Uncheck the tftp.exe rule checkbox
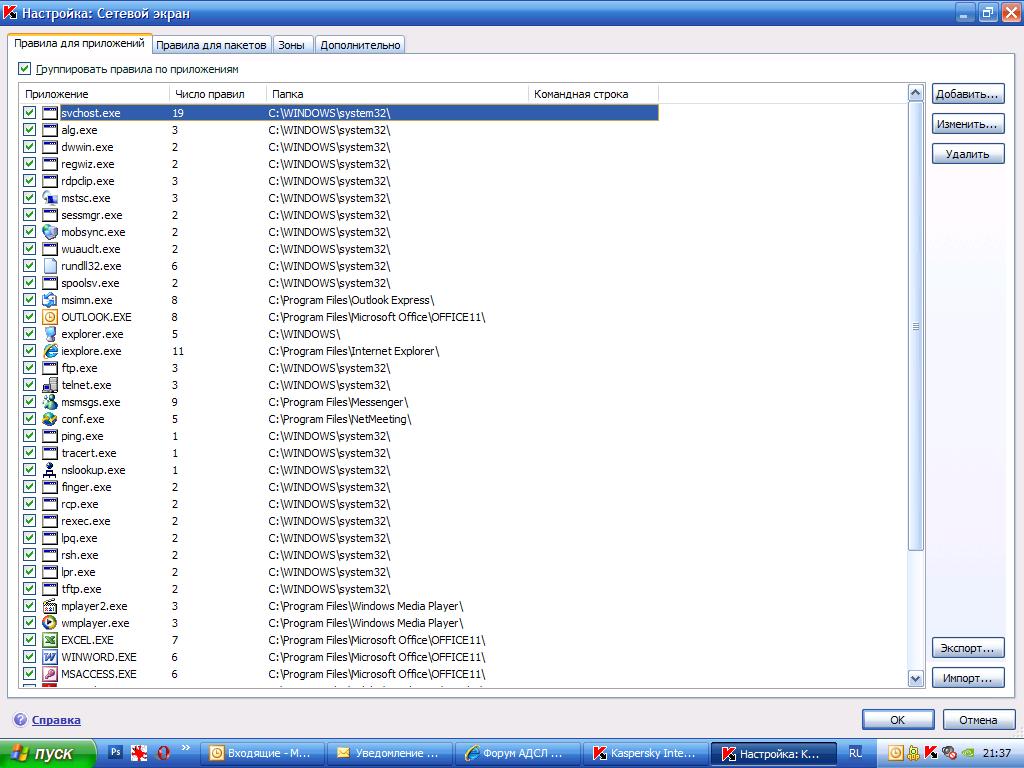1024x768 pixels. (x=29, y=589)
